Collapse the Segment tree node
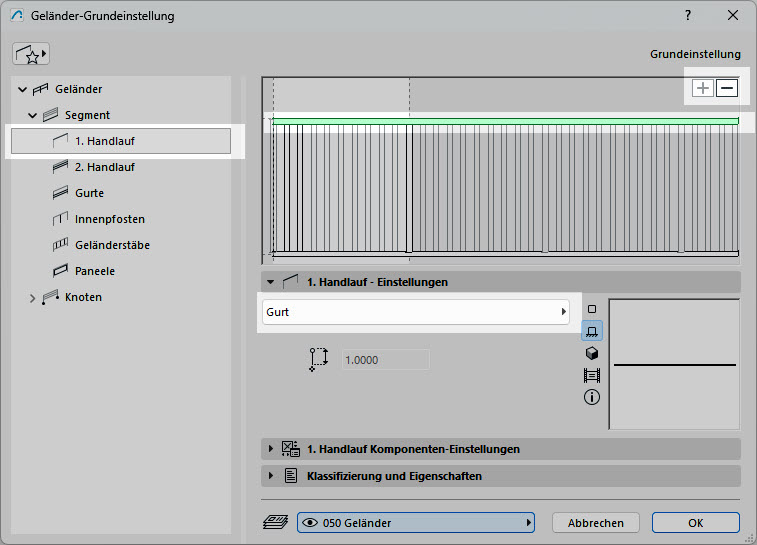The width and height of the screenshot is (757, 545). point(33,115)
